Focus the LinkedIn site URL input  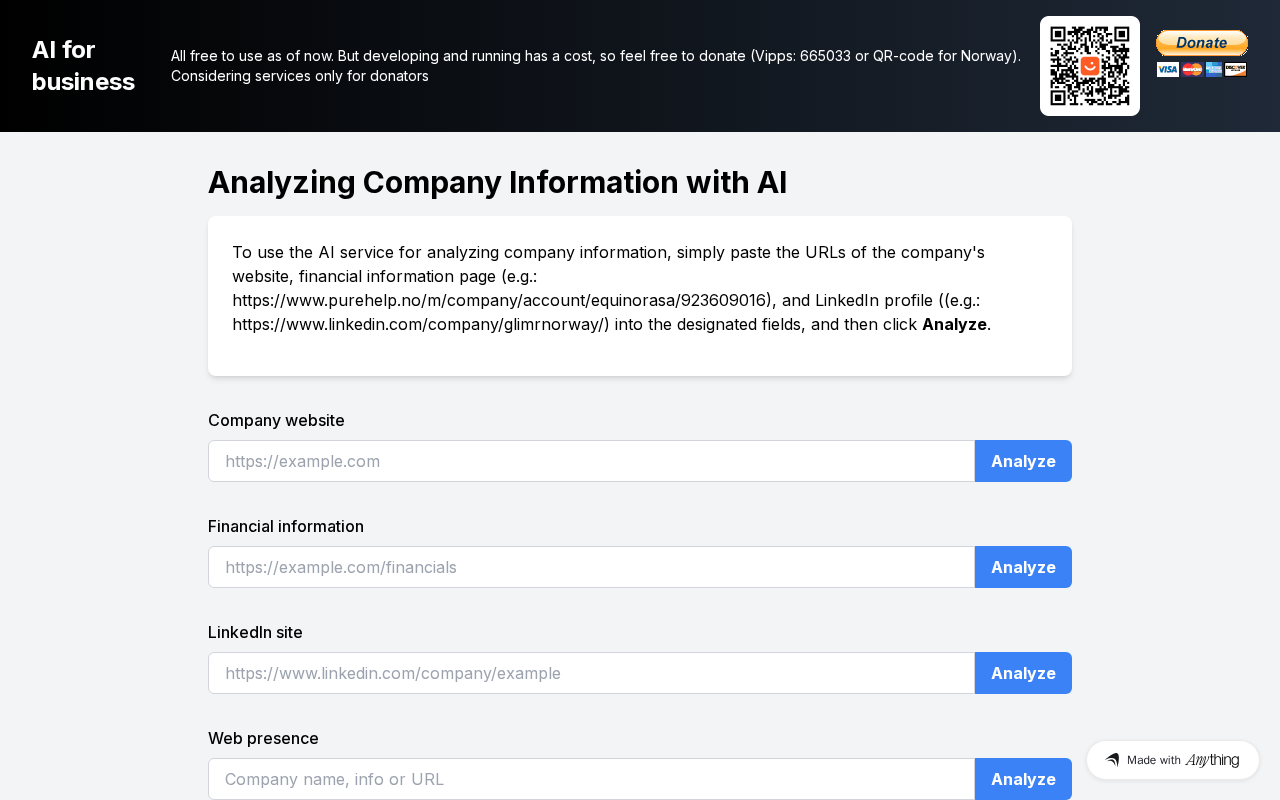591,673
